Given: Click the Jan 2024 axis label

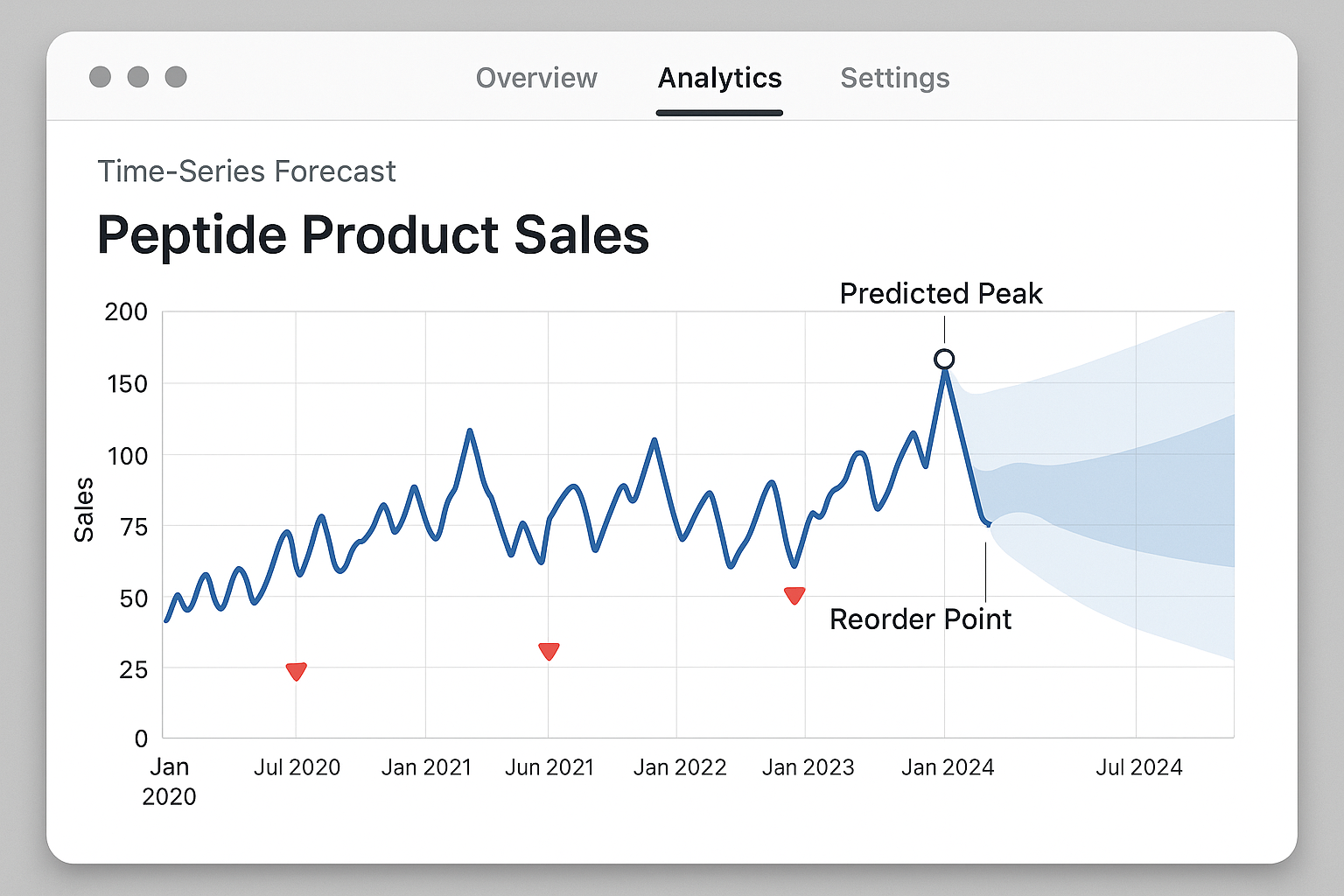Looking at the screenshot, I should [948, 767].
